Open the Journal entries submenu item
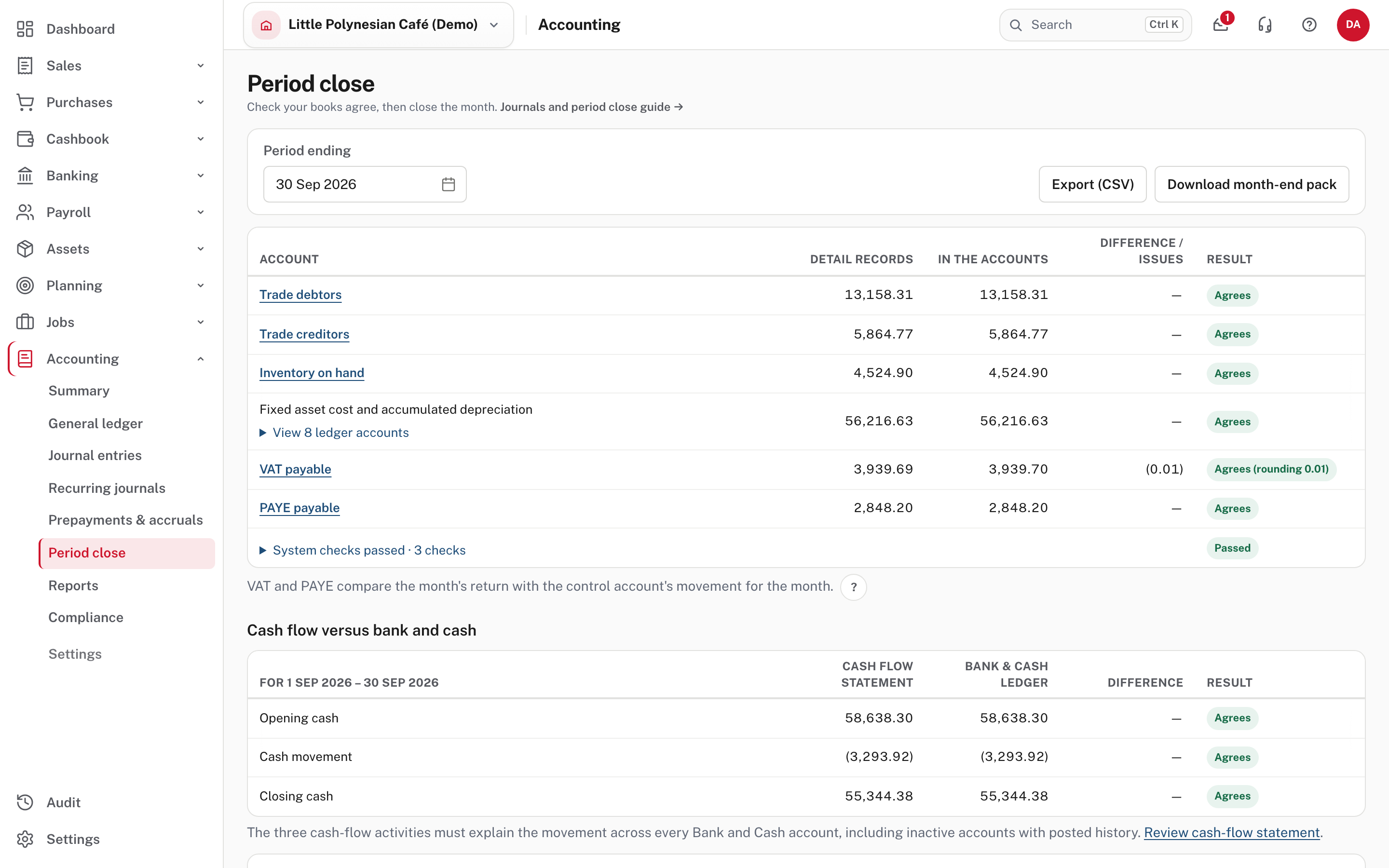 point(95,455)
